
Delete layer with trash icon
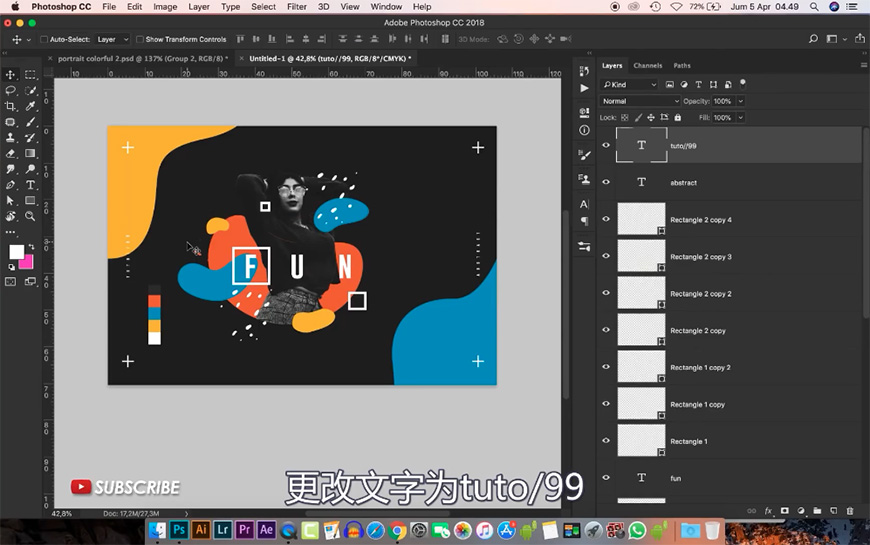pyautogui.click(x=849, y=511)
